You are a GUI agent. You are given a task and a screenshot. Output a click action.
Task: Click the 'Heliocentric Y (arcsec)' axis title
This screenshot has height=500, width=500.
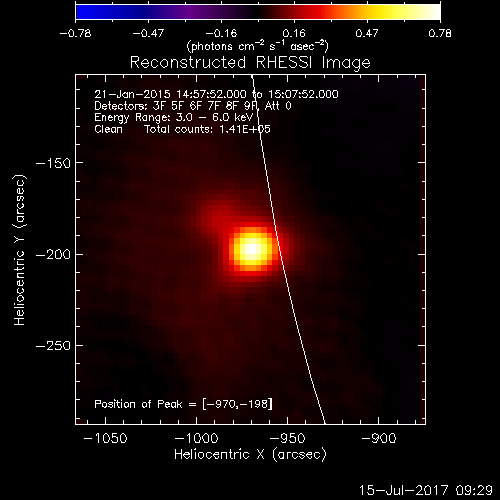click(20, 250)
